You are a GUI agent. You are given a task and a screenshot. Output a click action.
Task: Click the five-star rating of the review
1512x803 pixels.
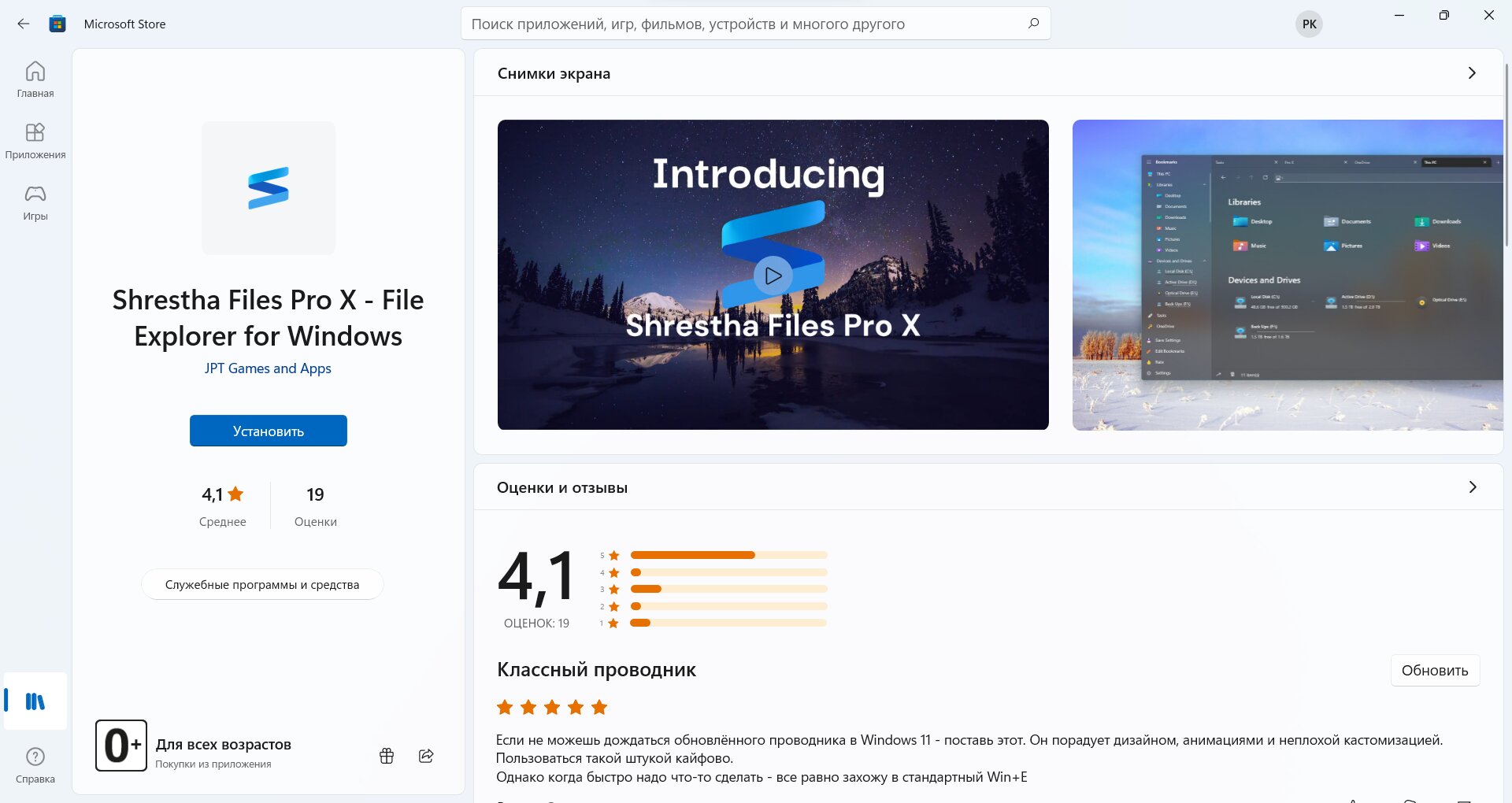click(552, 707)
